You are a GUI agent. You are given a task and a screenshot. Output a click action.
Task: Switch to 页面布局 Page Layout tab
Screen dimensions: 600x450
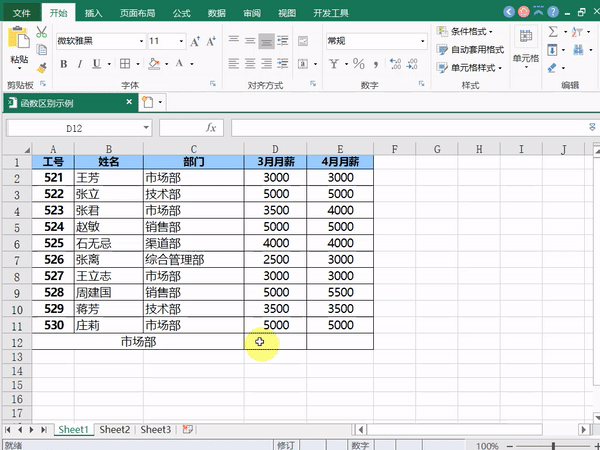pos(137,13)
